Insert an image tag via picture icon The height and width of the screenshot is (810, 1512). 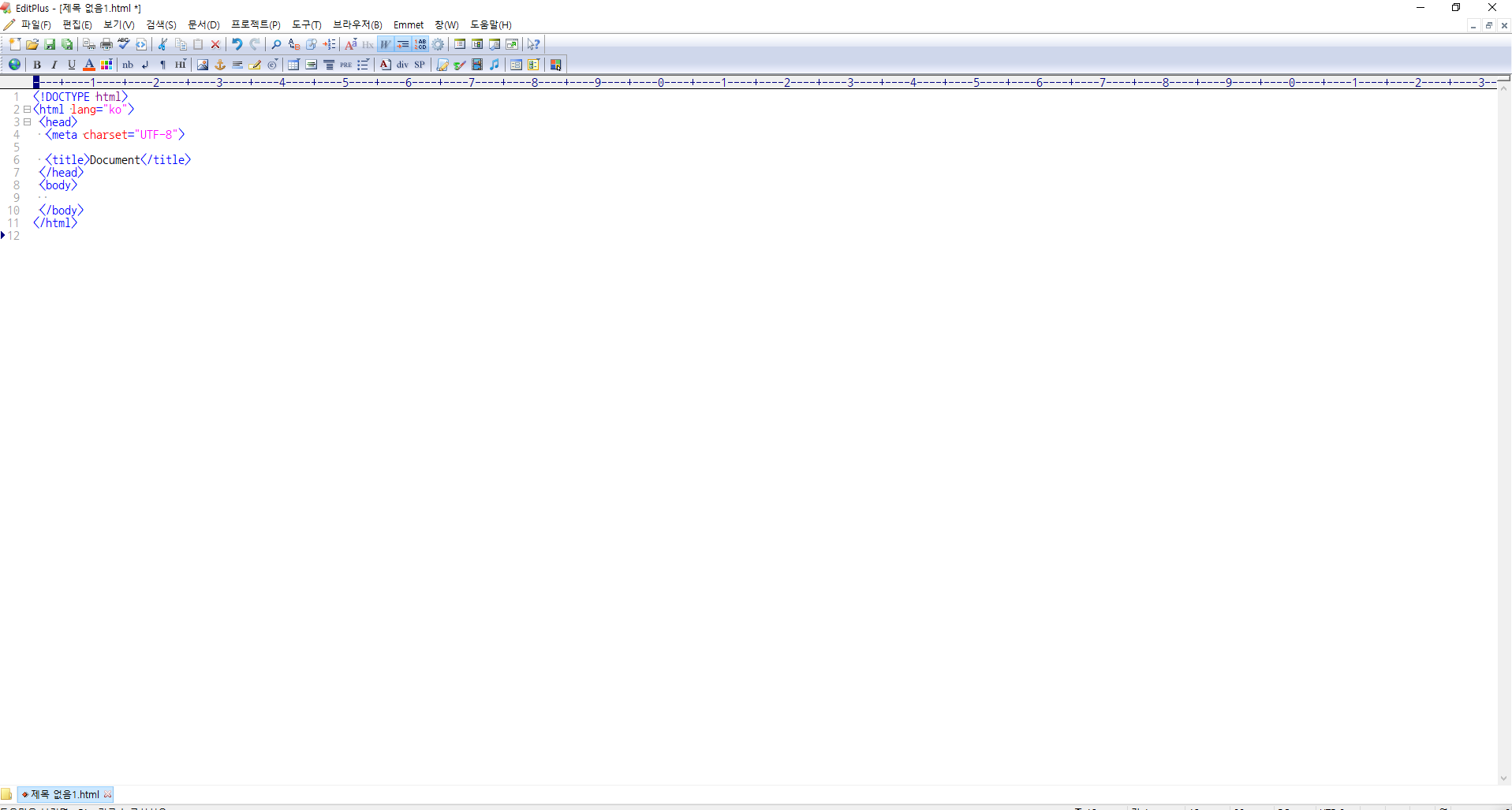(x=203, y=65)
